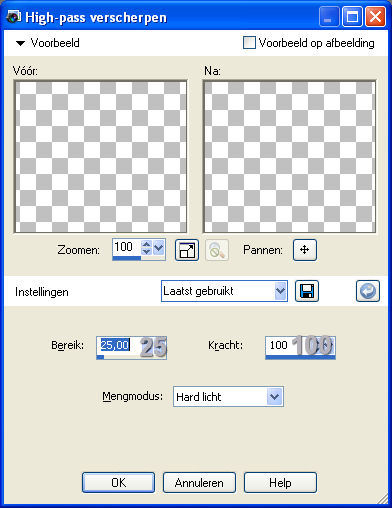Screen dimensions: 392x508
Task: Maximize the High-pass verscherpen dialog
Action: (352, 17)
